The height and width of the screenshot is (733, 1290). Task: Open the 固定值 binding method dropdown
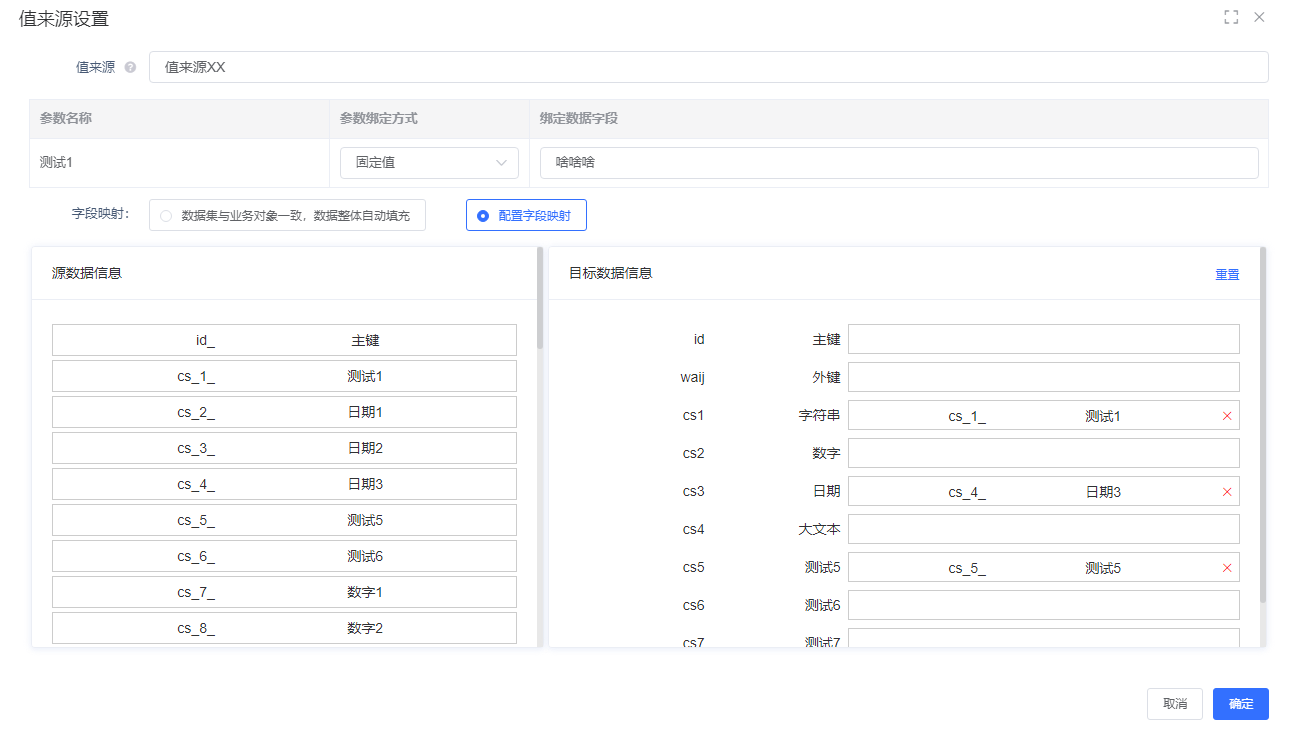(x=429, y=163)
